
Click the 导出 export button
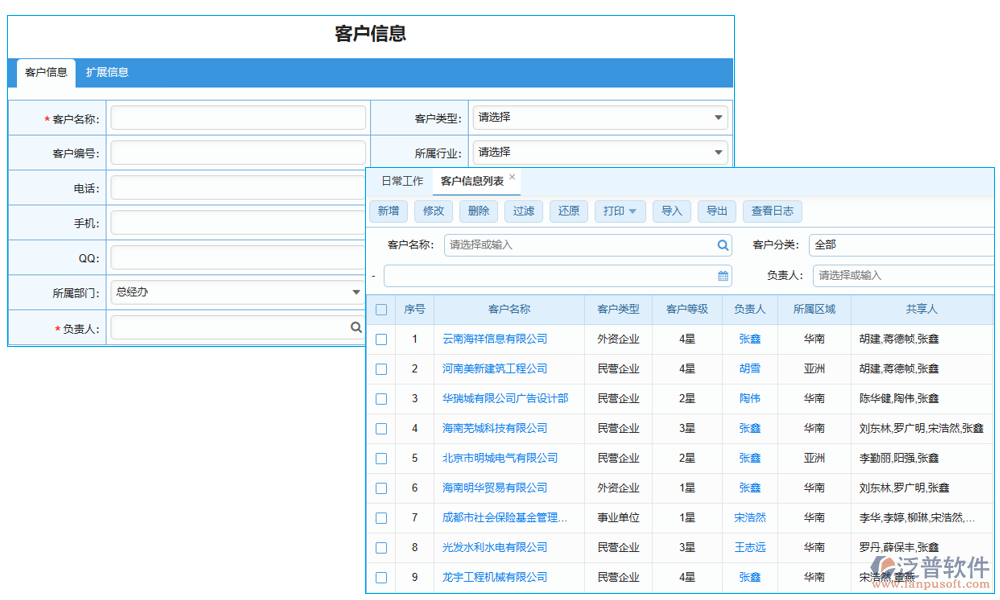click(717, 211)
